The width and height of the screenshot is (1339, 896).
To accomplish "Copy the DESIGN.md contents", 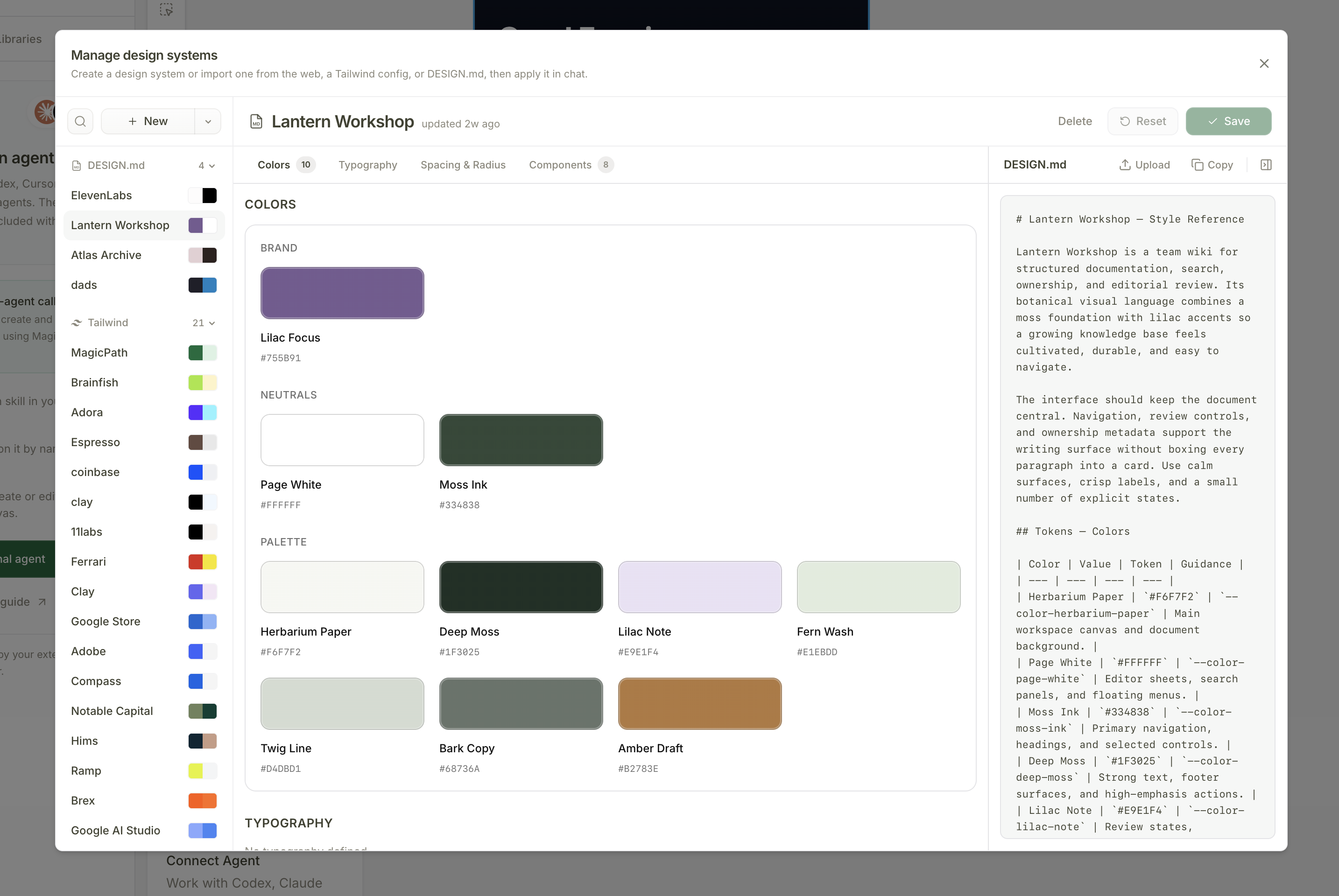I will tap(1212, 165).
